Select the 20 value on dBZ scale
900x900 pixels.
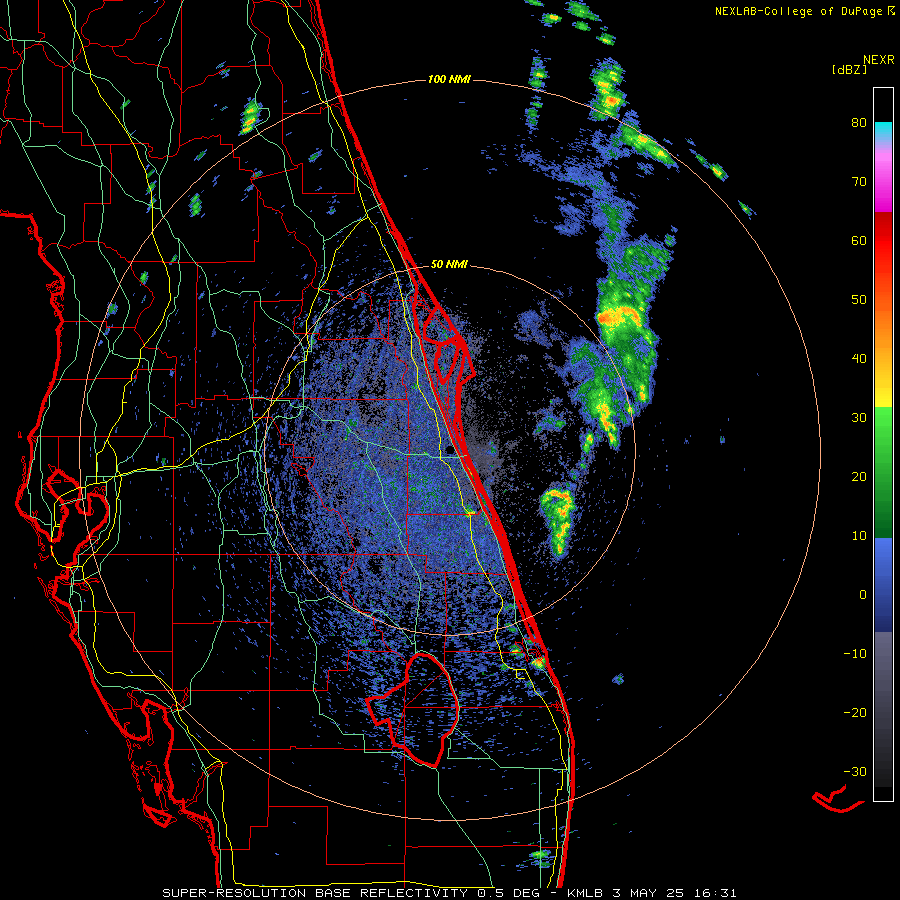click(x=859, y=476)
